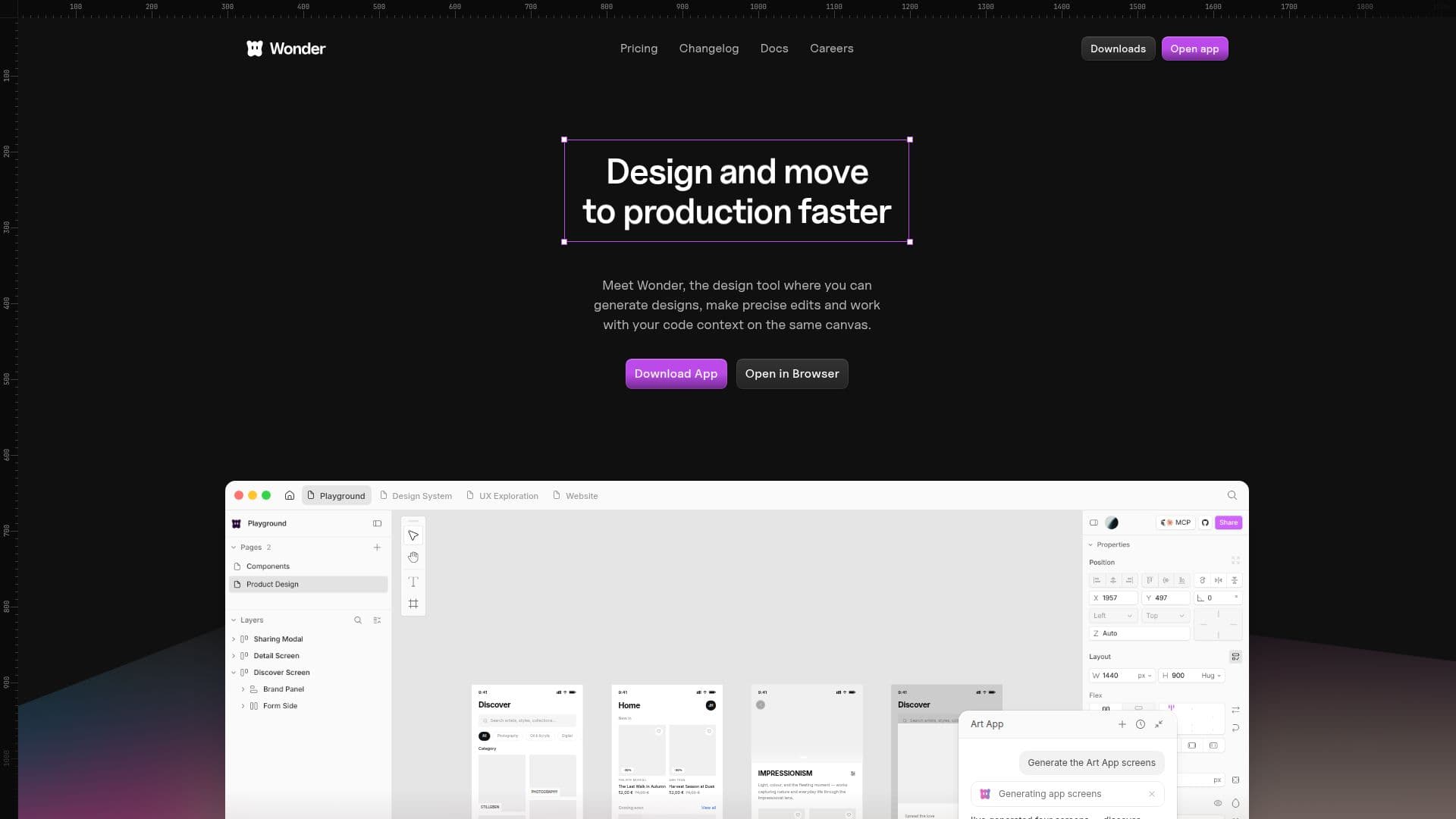Flip horizontally using the mirror icon

click(x=1219, y=580)
